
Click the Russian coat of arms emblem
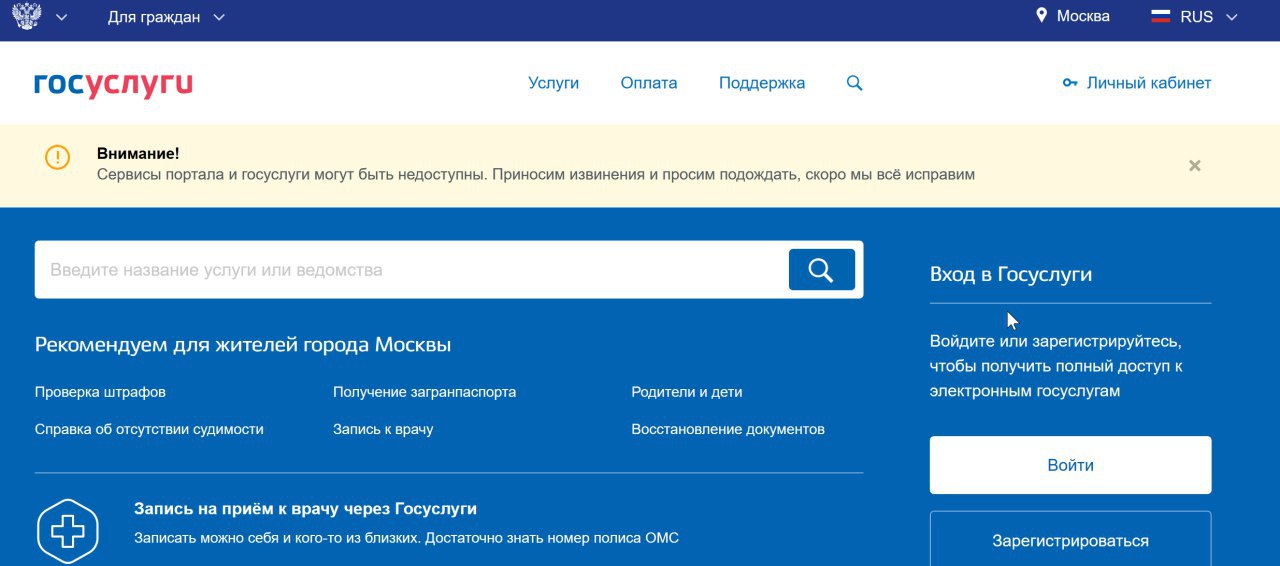click(27, 16)
